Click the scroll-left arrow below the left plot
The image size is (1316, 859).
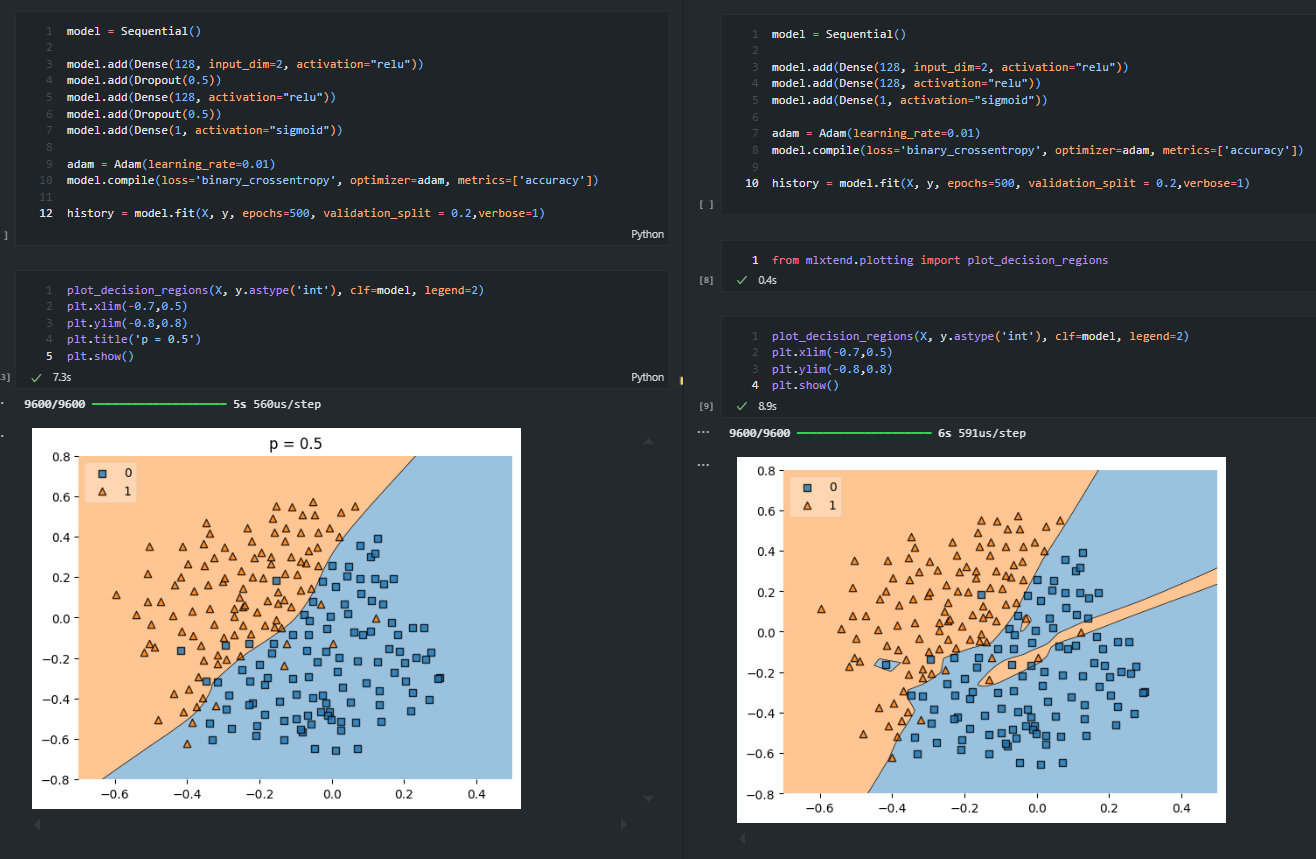click(x=38, y=825)
